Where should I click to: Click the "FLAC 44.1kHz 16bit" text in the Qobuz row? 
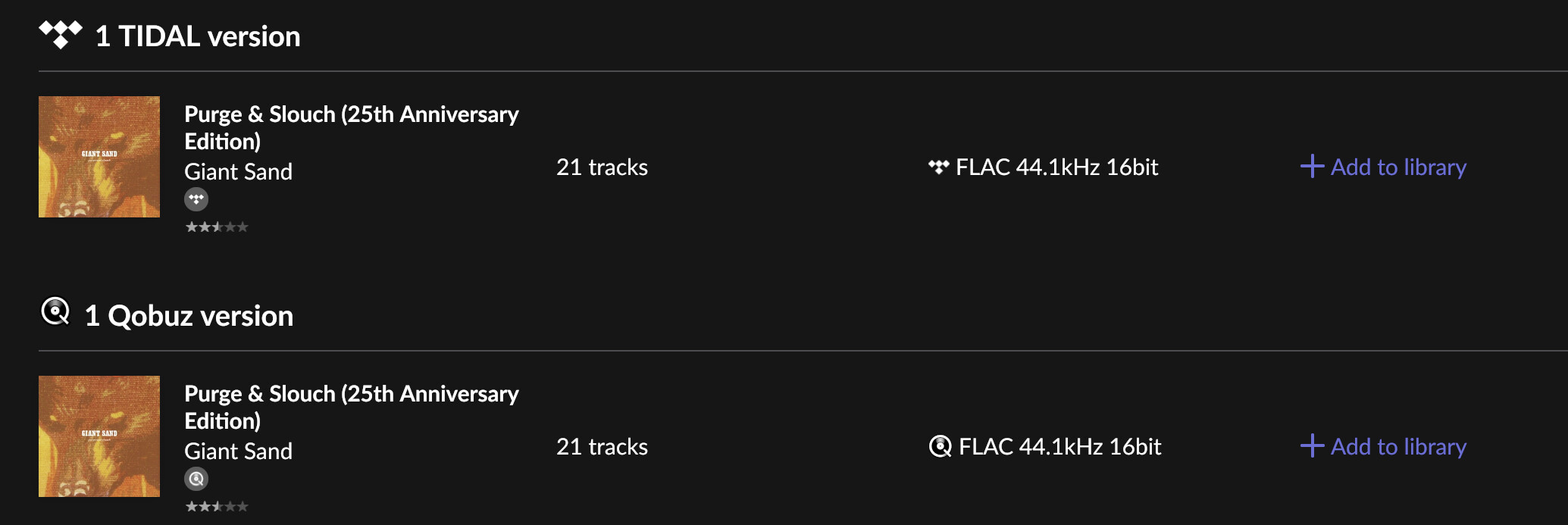point(1059,446)
